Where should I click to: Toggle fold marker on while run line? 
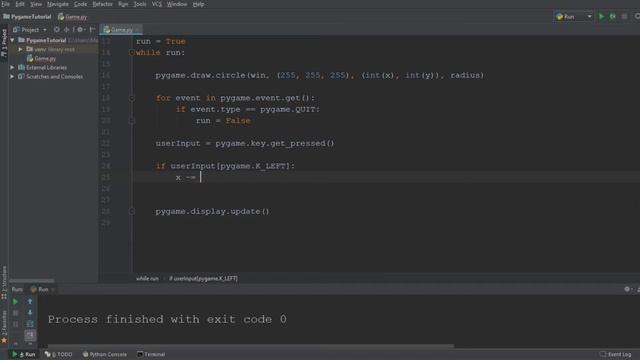click(132, 53)
